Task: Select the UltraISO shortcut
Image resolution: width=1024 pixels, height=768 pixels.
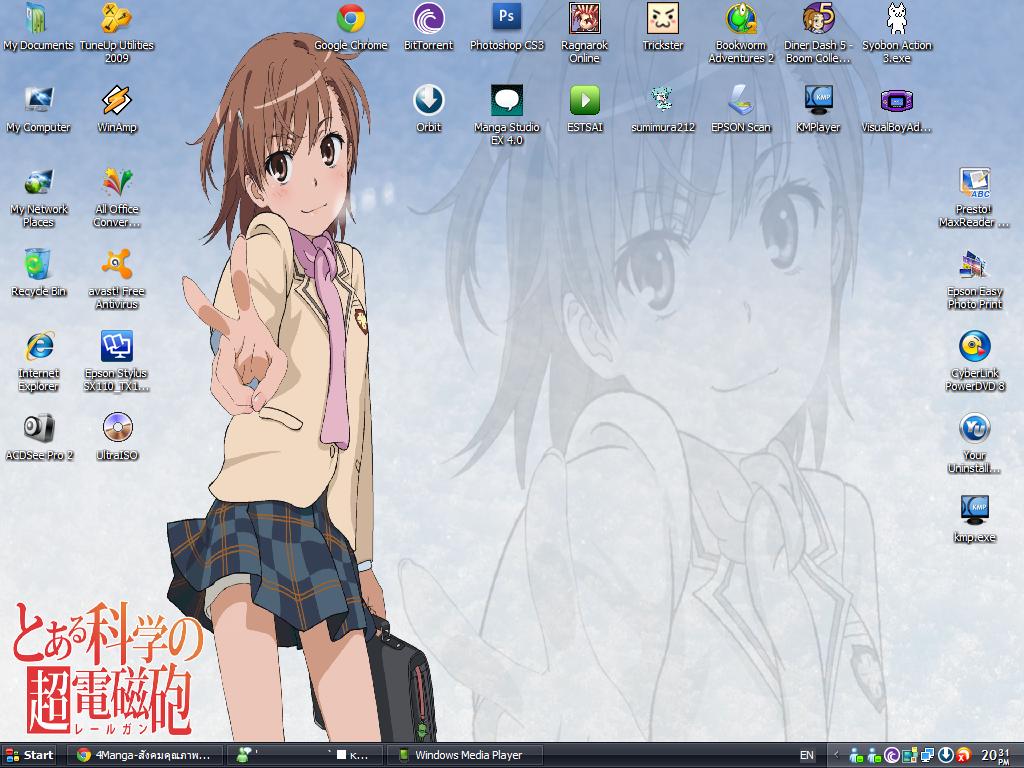Action: [x=117, y=438]
